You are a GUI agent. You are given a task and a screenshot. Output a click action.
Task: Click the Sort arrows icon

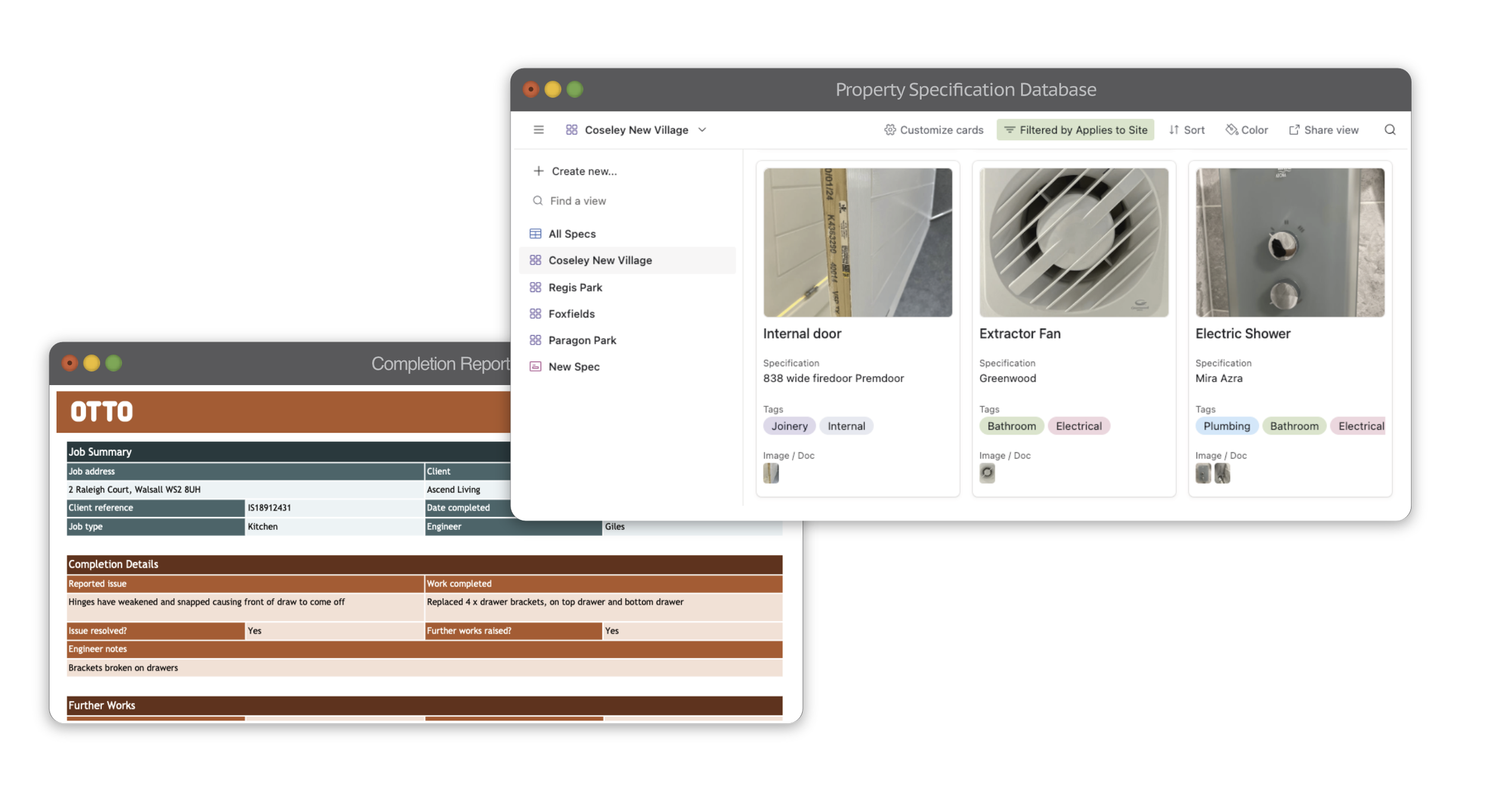click(x=1174, y=130)
